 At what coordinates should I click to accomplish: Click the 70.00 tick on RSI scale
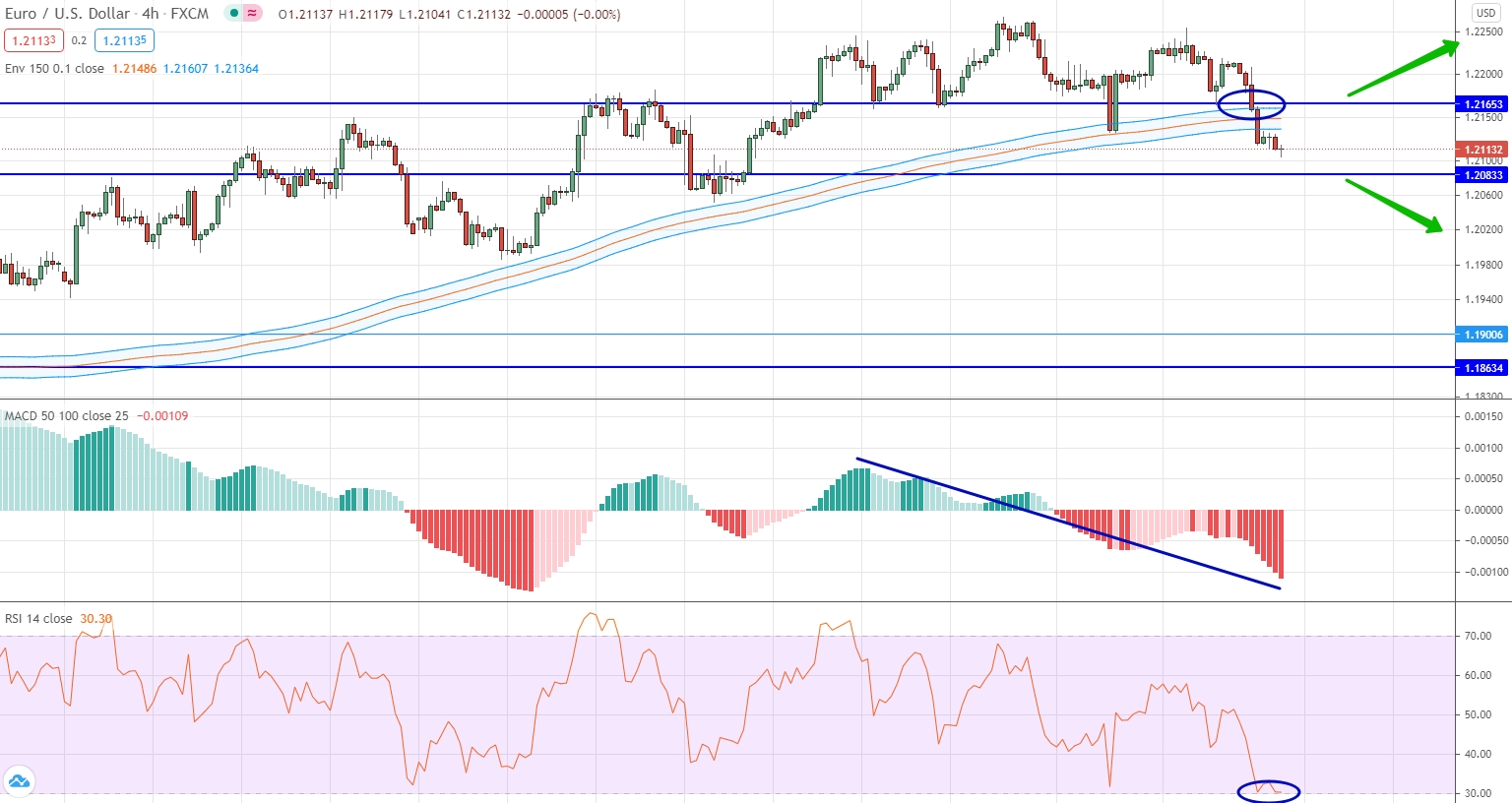pyautogui.click(x=1478, y=636)
